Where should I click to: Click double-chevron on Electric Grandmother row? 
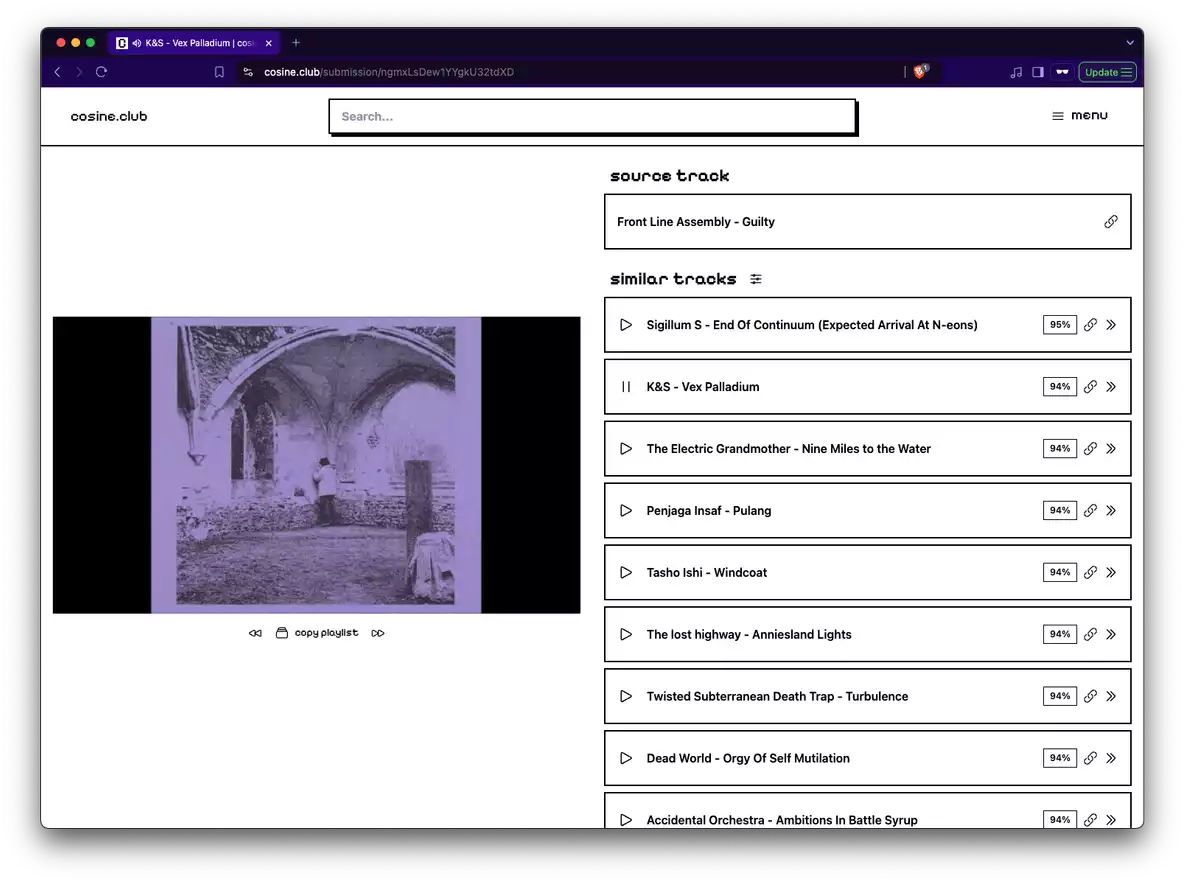coord(1111,449)
